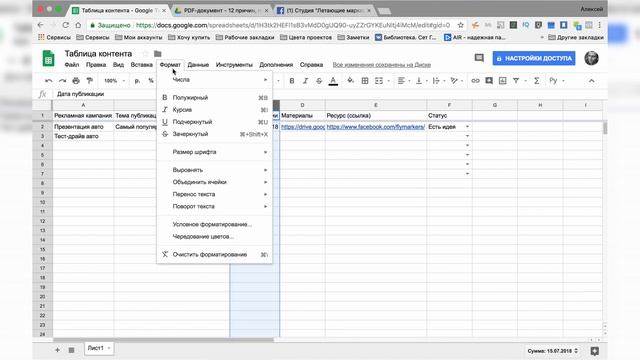Select the Paint format roller icon
Screen dimensions: 640x360
89,81
